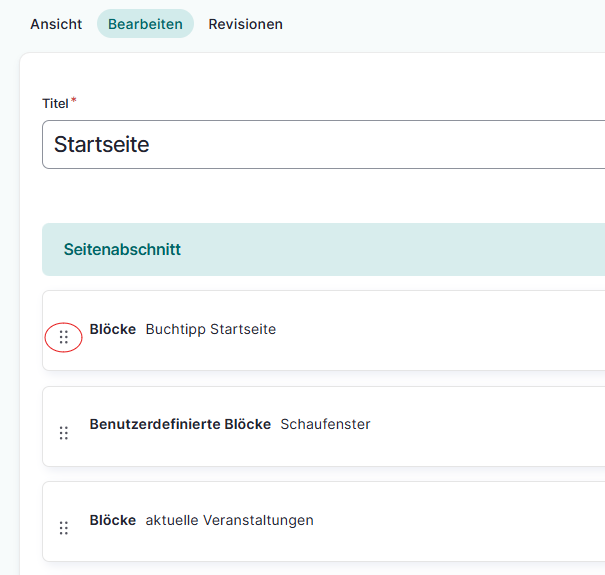Viewport: 605px width, 575px height.
Task: Click the drag handle beside Schaufenster
Action: point(64,433)
